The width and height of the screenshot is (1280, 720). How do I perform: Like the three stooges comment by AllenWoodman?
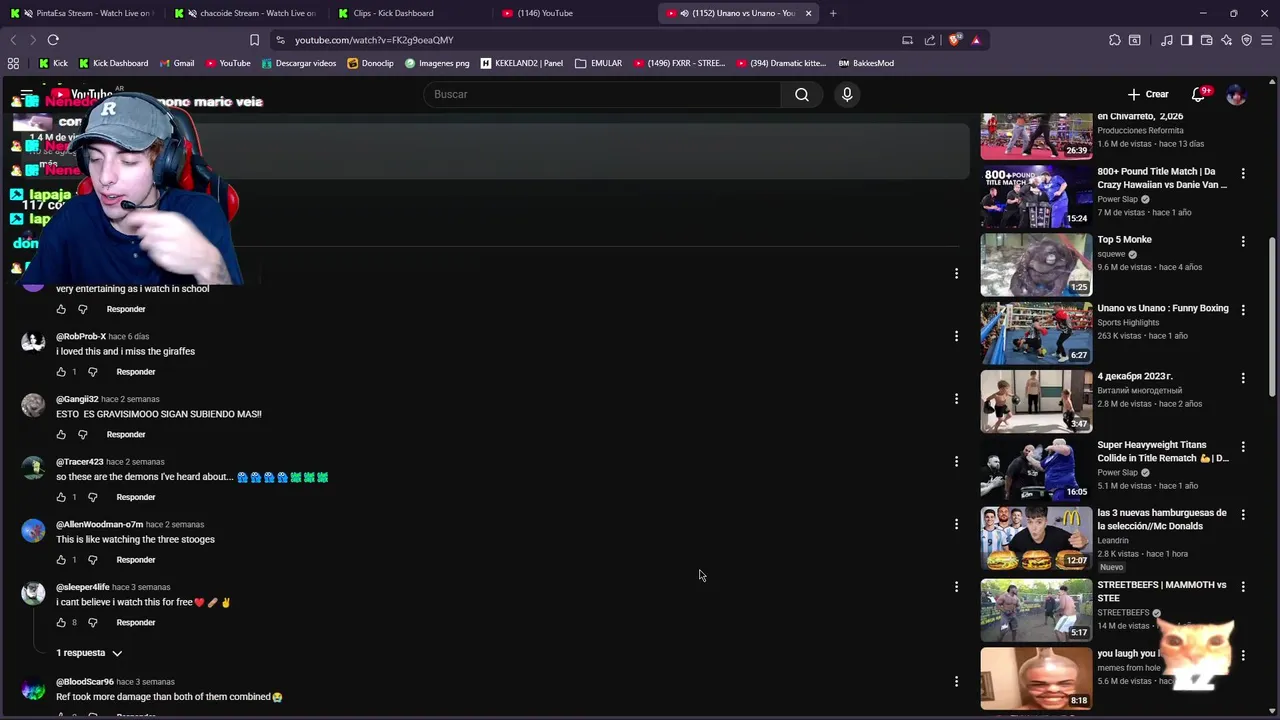[x=61, y=560]
